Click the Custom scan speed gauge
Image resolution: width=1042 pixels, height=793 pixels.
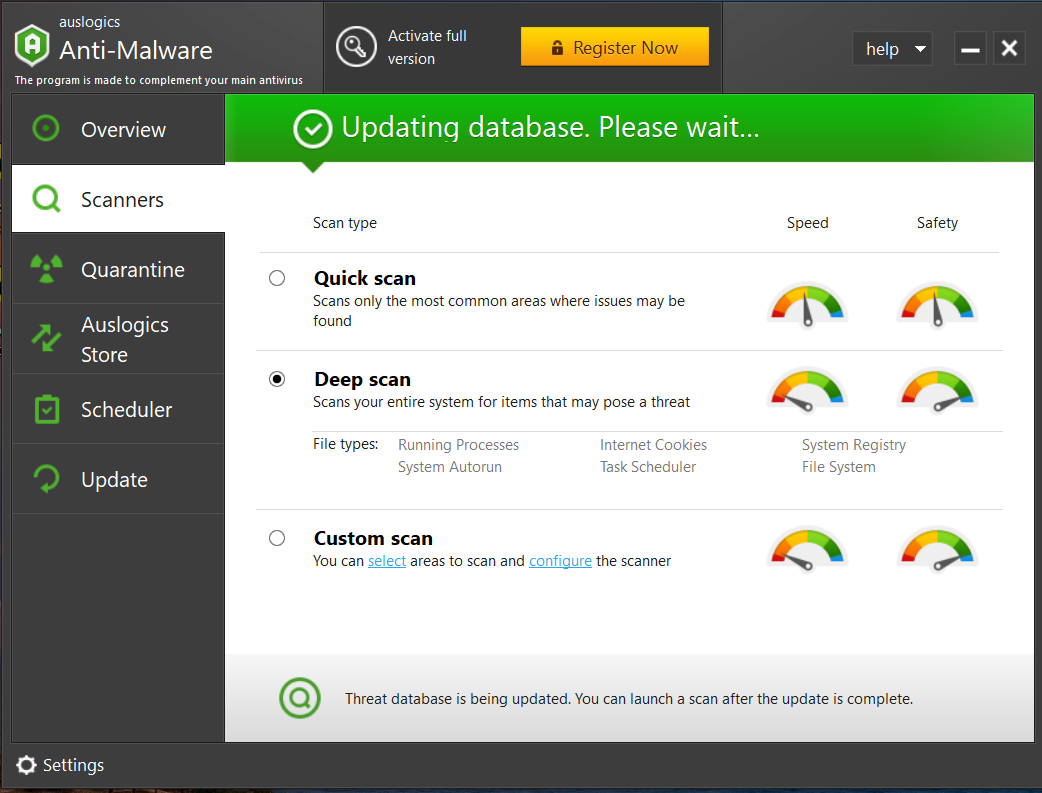[x=807, y=549]
